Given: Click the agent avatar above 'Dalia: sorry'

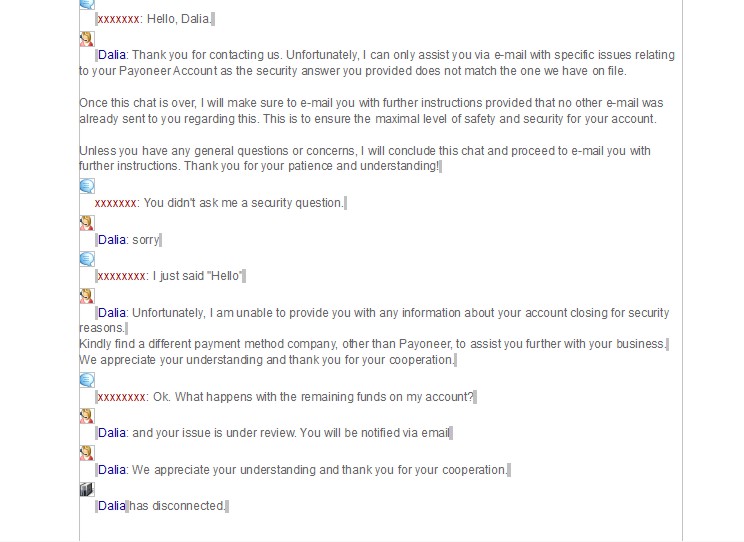Looking at the screenshot, I should [87, 223].
